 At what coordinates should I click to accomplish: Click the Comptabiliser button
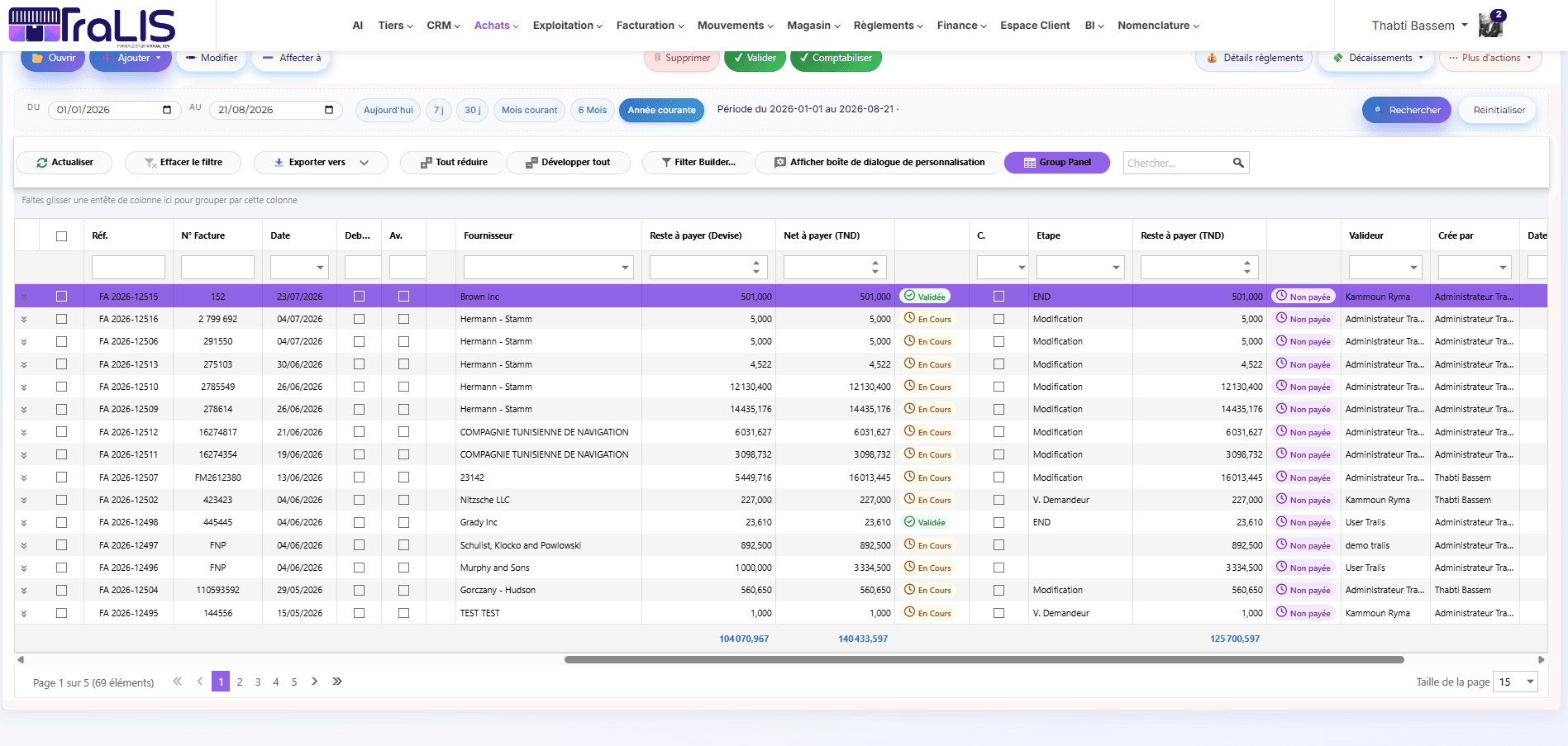pos(836,58)
